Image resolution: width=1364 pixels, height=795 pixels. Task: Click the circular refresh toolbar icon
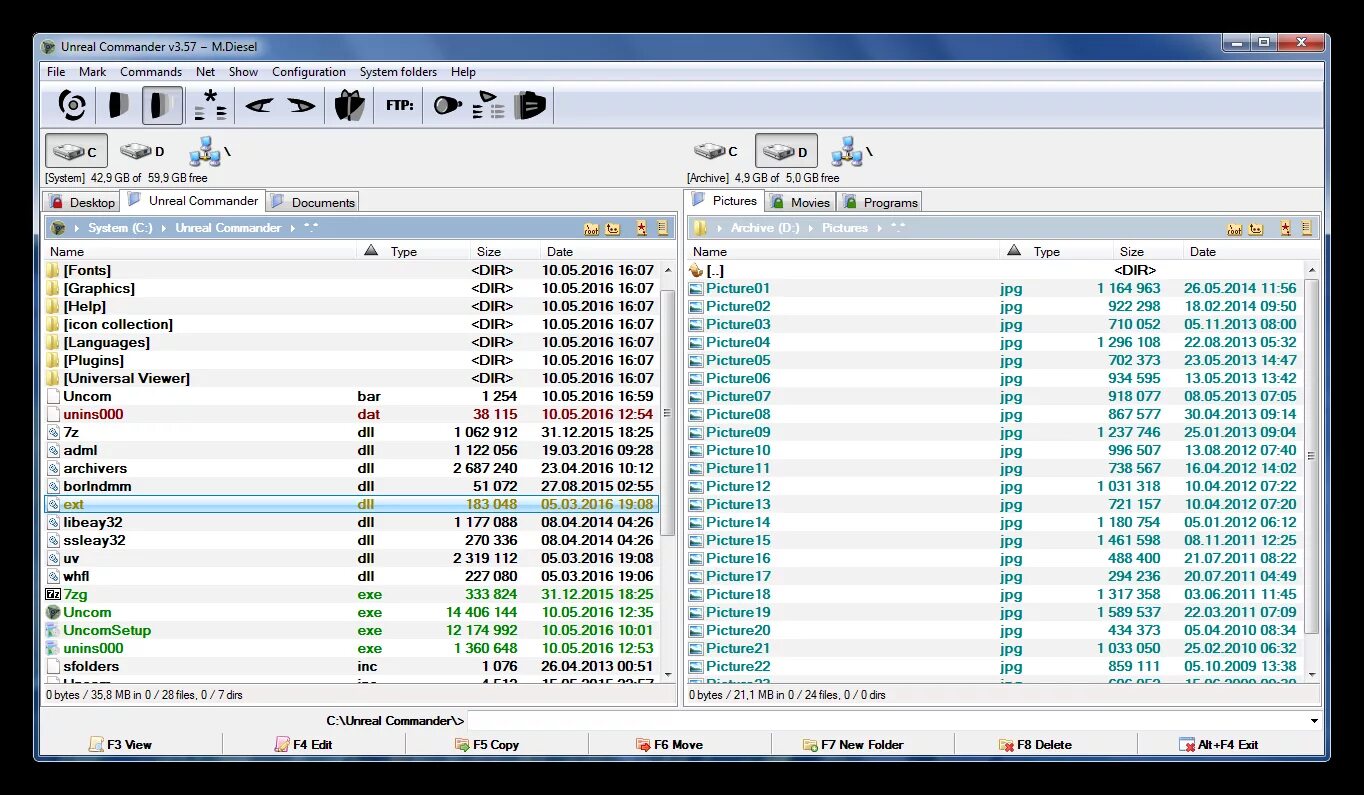[72, 104]
